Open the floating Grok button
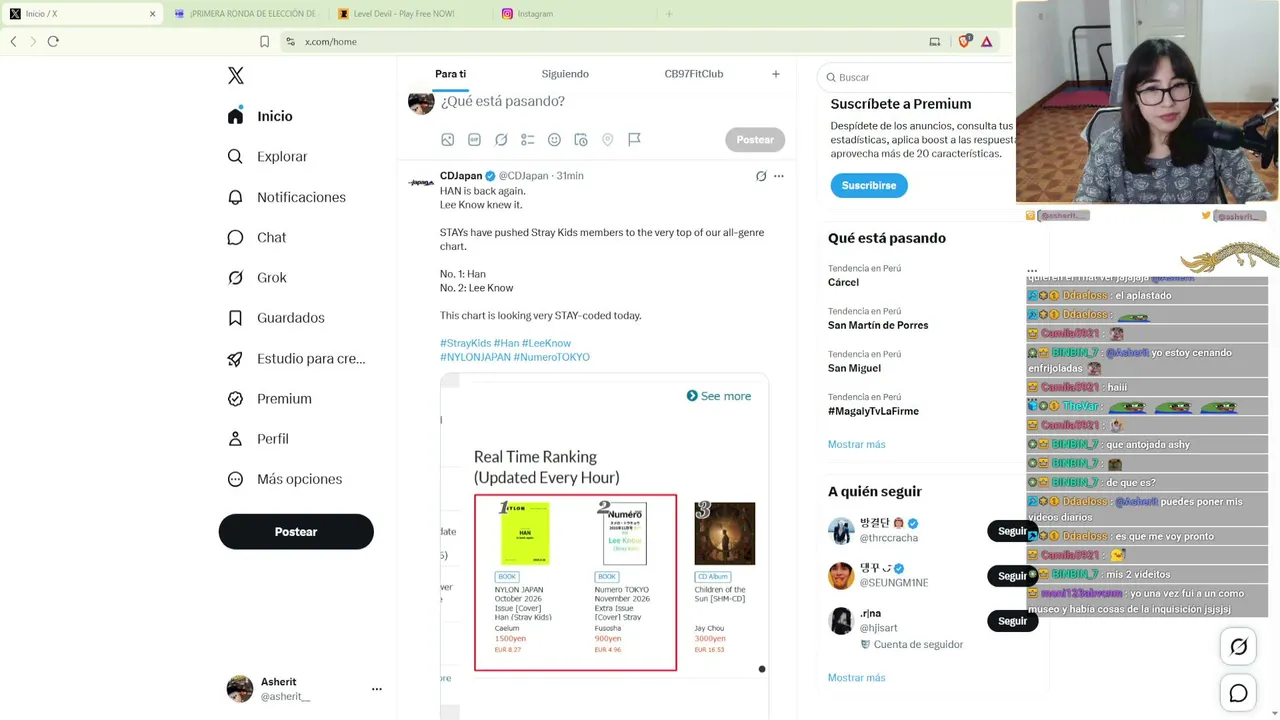The image size is (1280, 720). click(1238, 647)
